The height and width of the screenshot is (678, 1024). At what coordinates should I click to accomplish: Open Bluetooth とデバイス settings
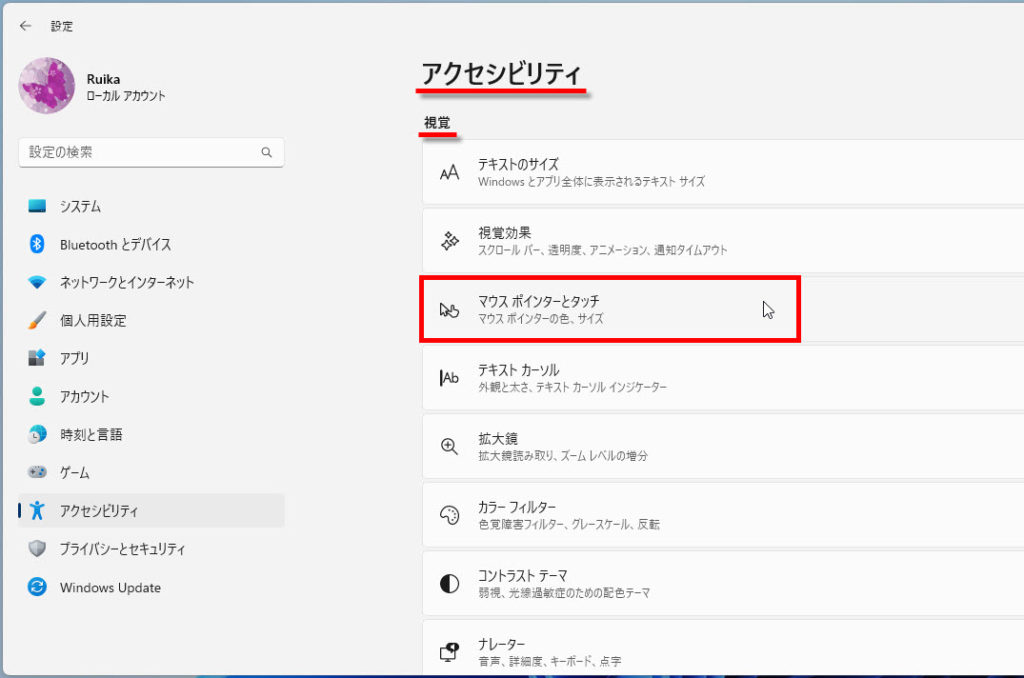[x=115, y=244]
